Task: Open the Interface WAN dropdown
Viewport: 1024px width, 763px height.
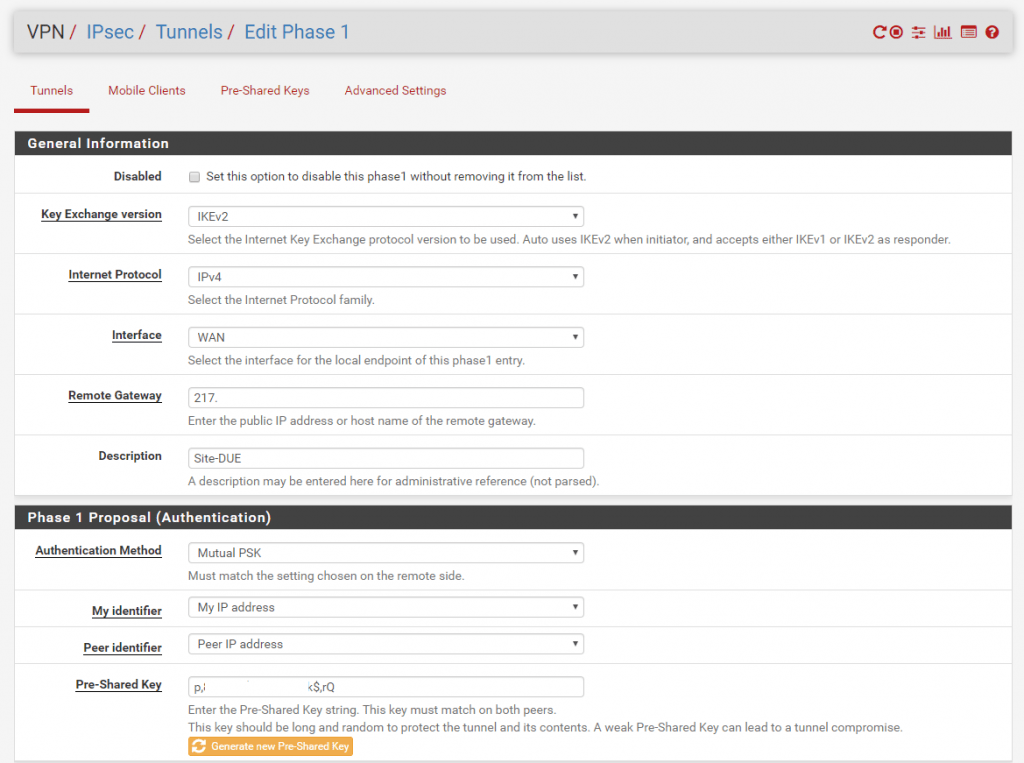Action: [385, 337]
